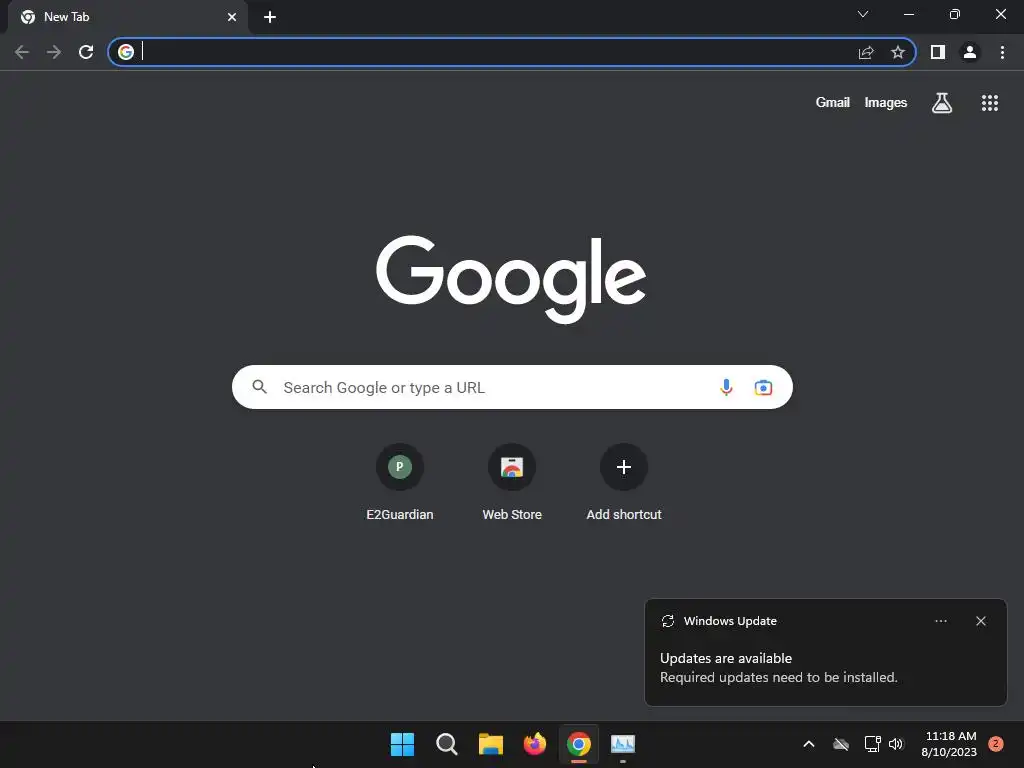Launch File Explorer from the taskbar
Viewport: 1024px width, 768px height.
(x=490, y=744)
